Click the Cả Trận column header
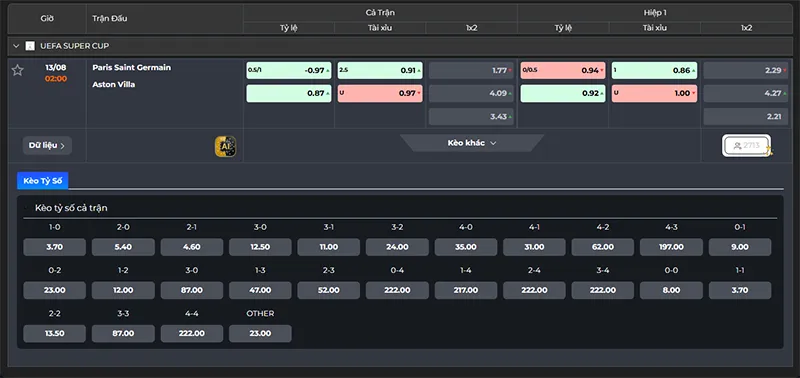The width and height of the screenshot is (800, 378). tap(380, 12)
